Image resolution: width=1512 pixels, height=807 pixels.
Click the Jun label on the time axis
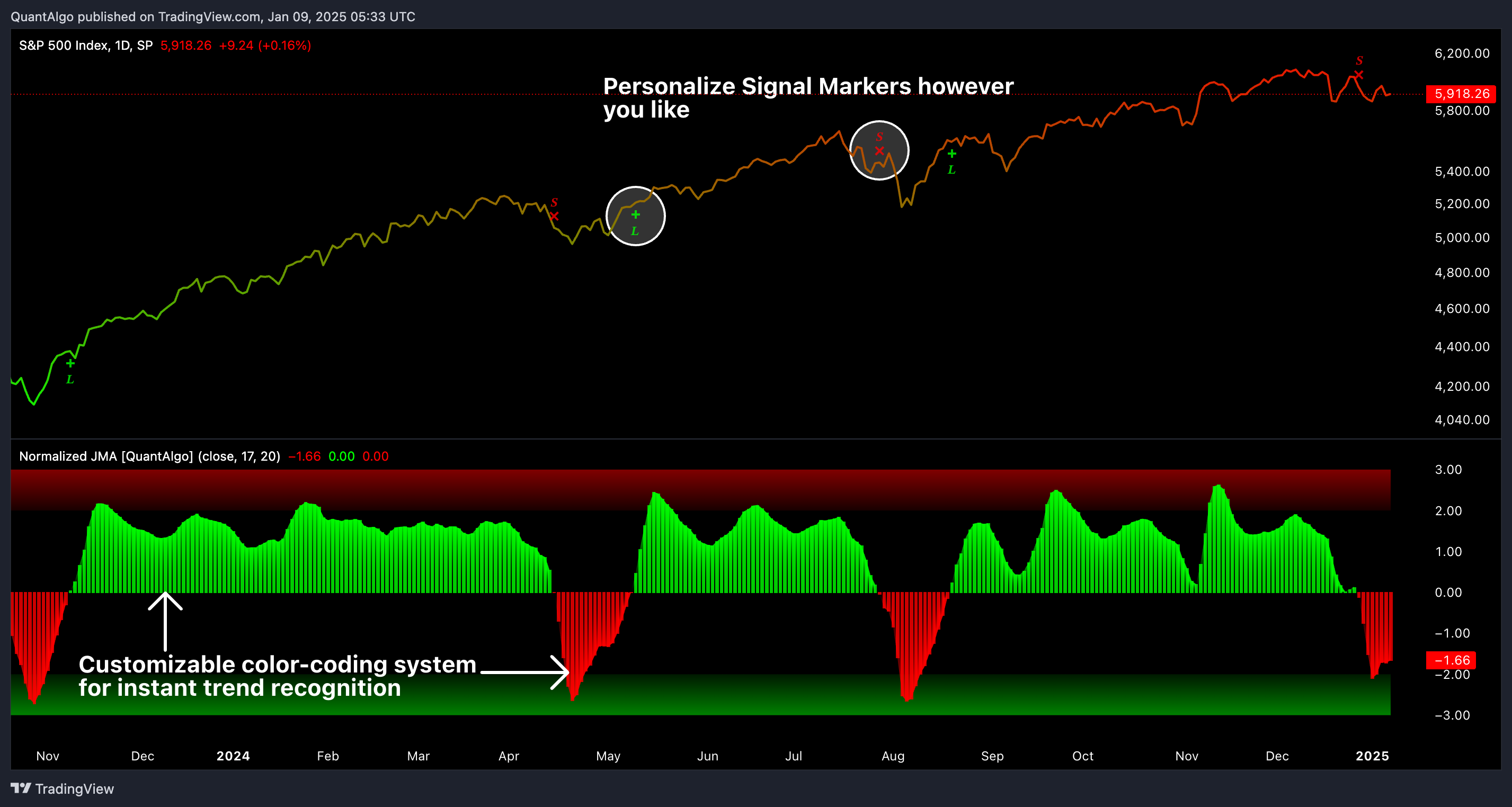pyautogui.click(x=708, y=756)
